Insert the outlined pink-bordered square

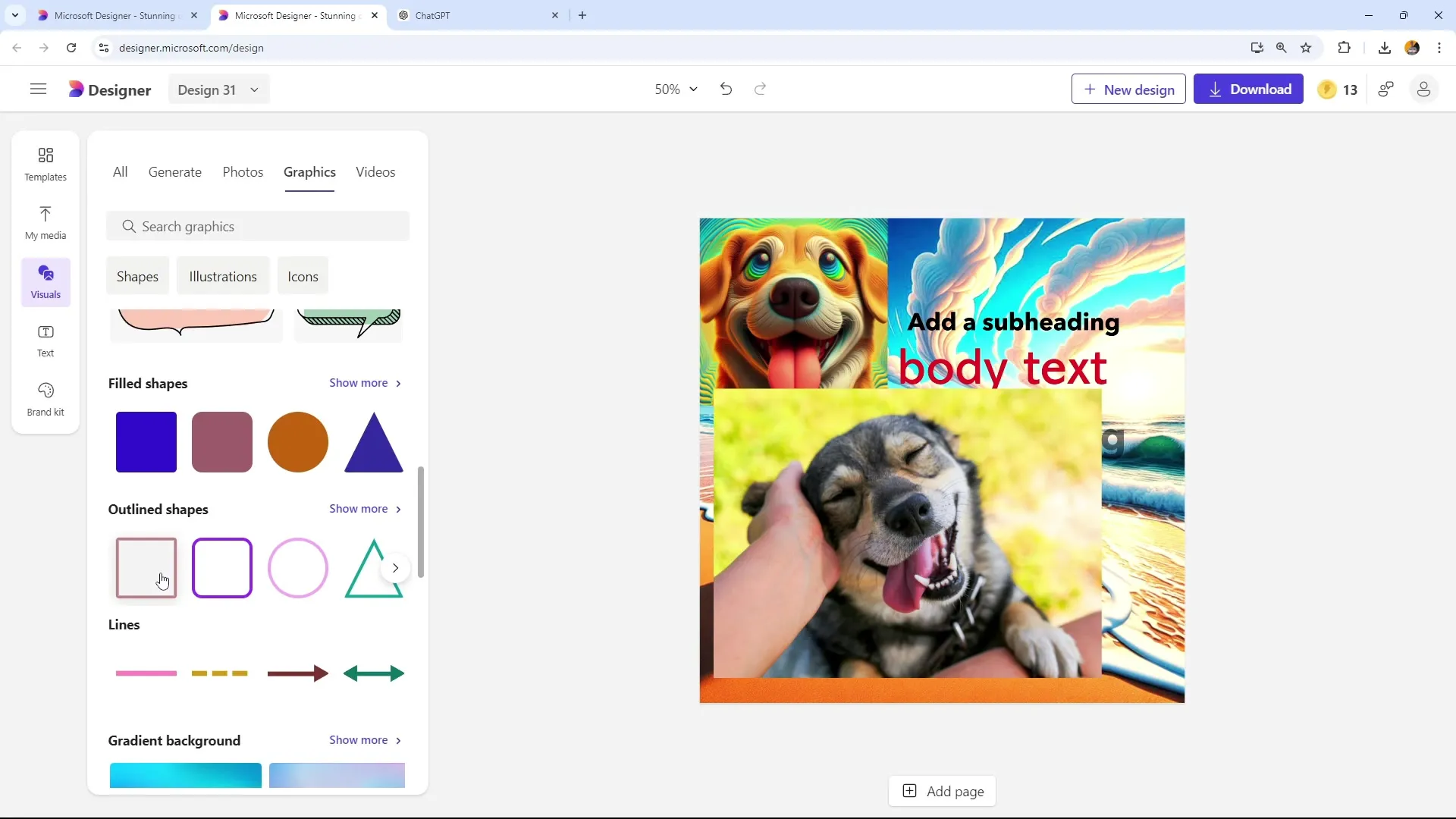pos(146,568)
